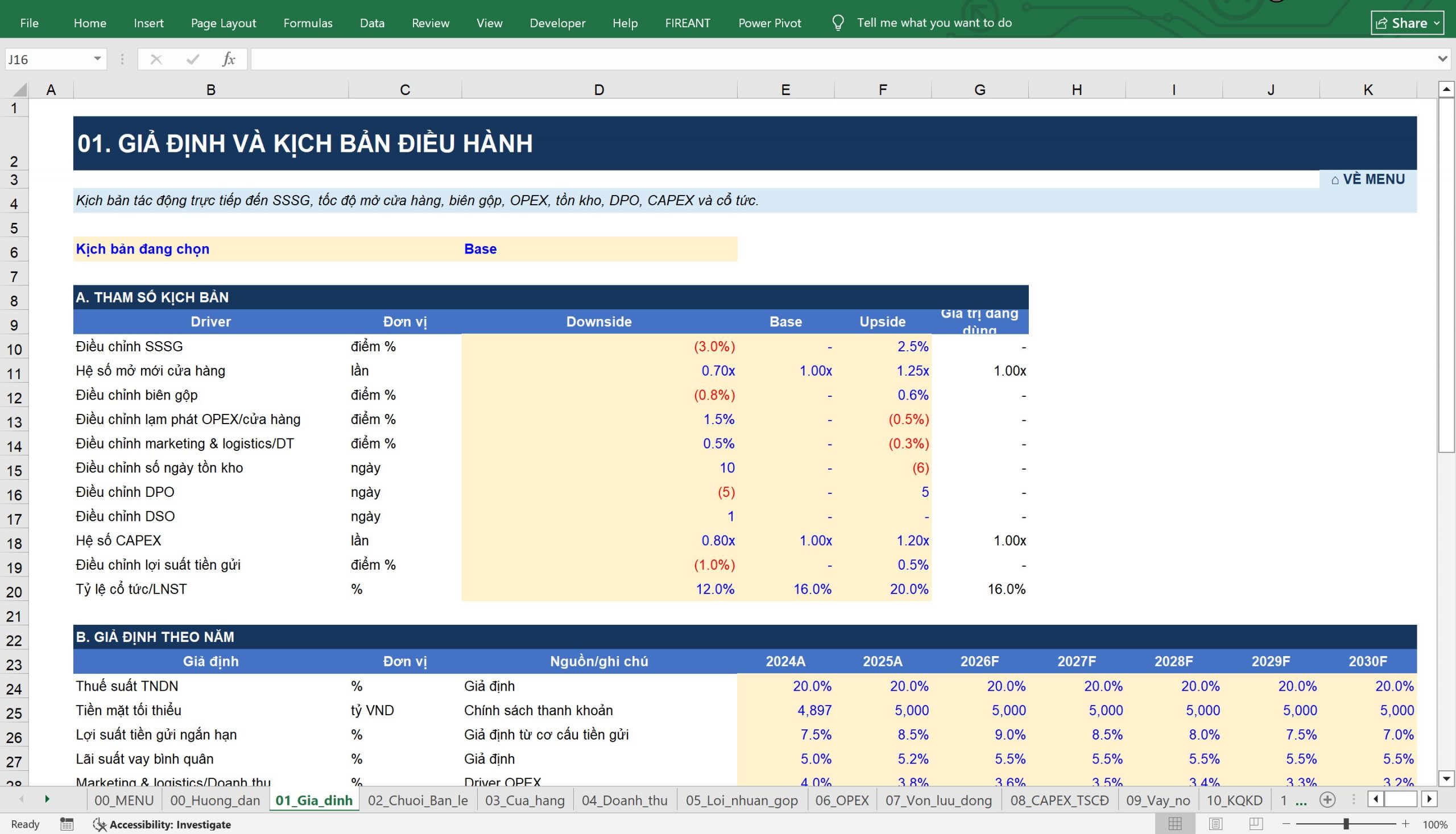Expand the formula bar chevron
1456x834 pixels.
coord(1443,59)
